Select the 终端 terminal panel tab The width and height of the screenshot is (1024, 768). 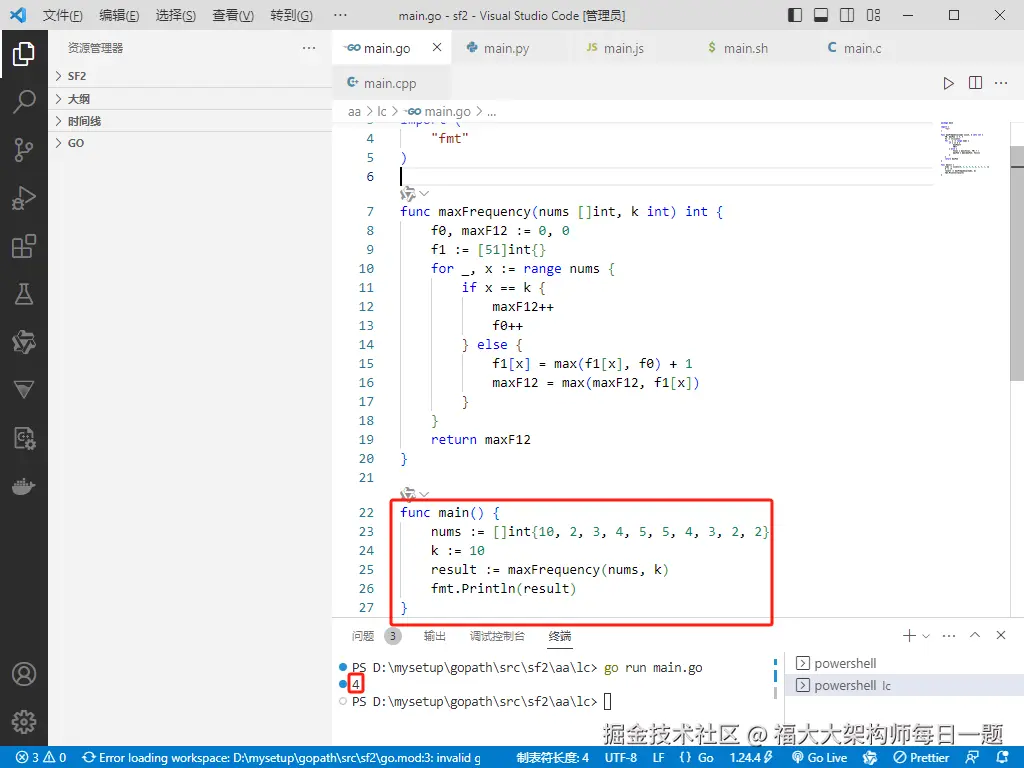coord(560,635)
